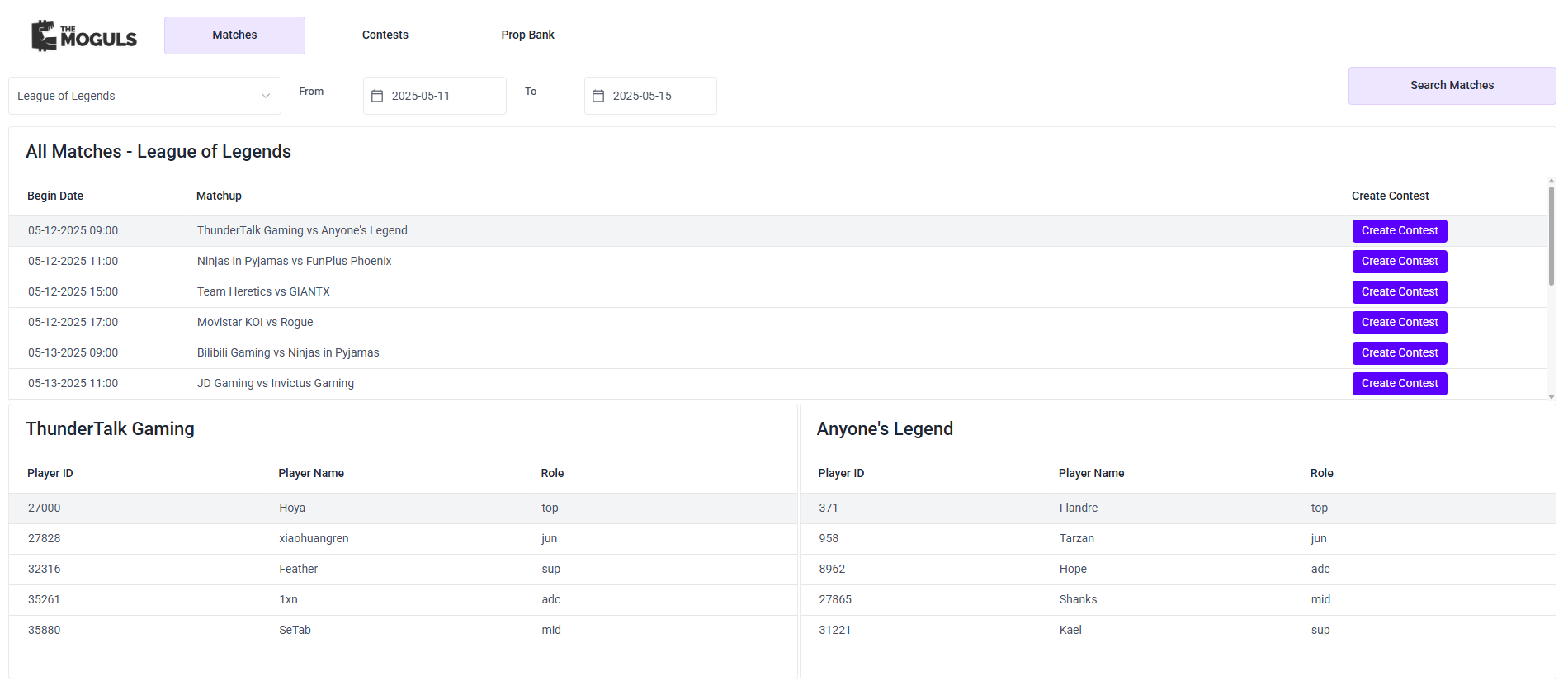The width and height of the screenshot is (1568, 681).
Task: Edit the From date 2025-05-11 field
Action: [x=435, y=96]
